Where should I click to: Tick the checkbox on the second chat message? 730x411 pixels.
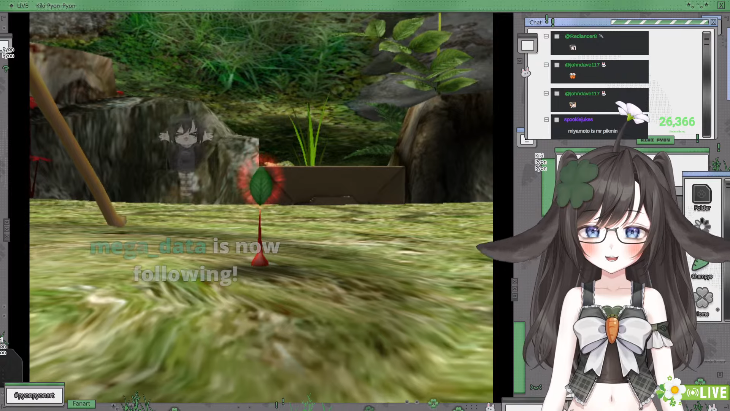point(556,65)
